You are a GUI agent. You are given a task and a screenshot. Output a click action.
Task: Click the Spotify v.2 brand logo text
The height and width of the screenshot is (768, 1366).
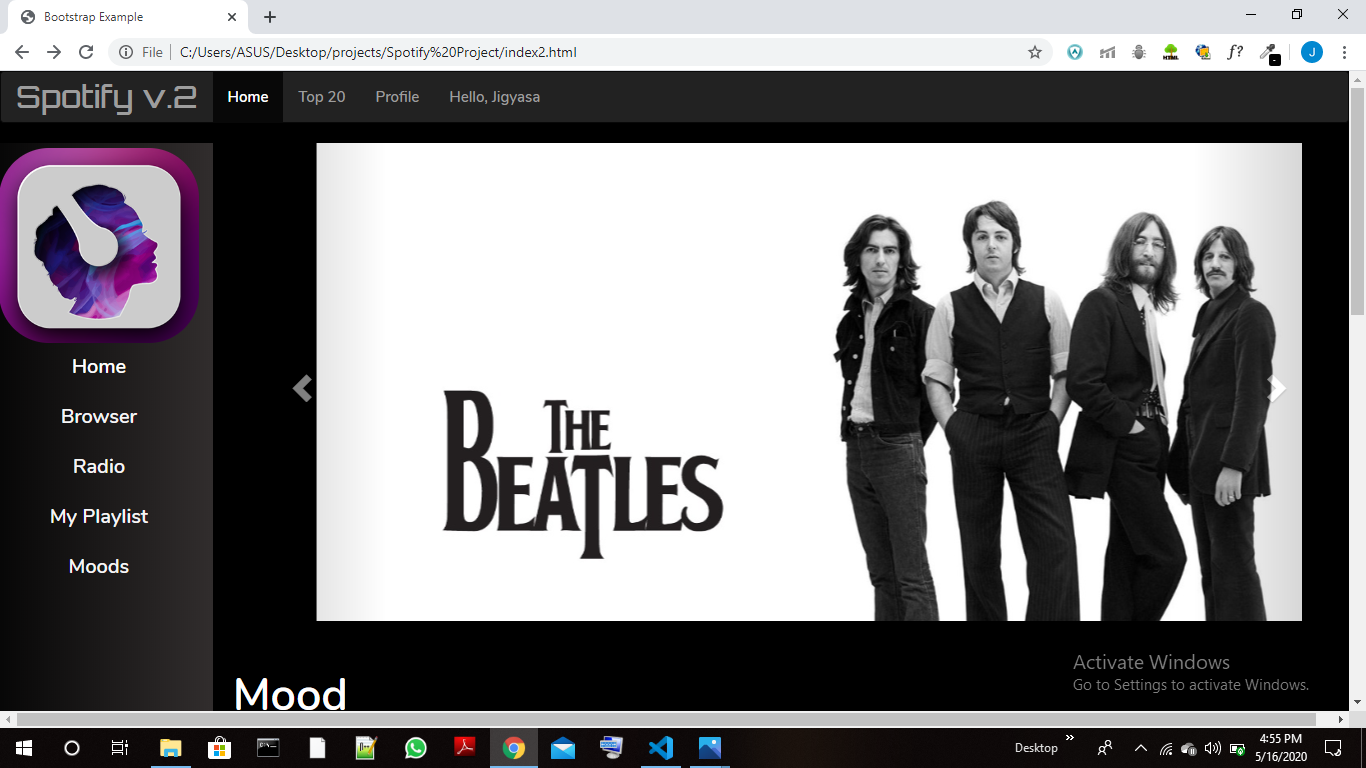(x=106, y=97)
